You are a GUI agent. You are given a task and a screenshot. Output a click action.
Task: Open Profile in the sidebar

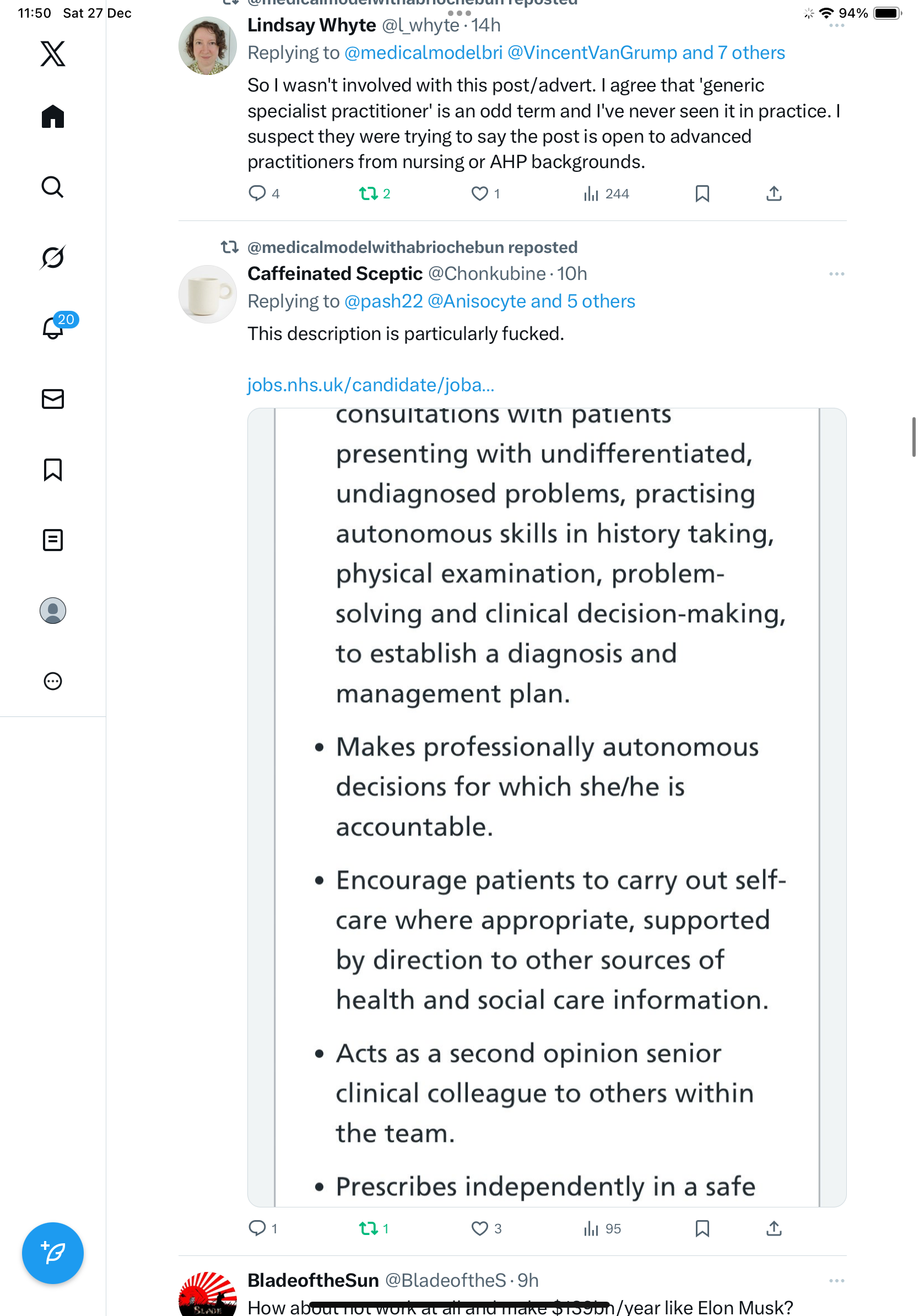(53, 611)
